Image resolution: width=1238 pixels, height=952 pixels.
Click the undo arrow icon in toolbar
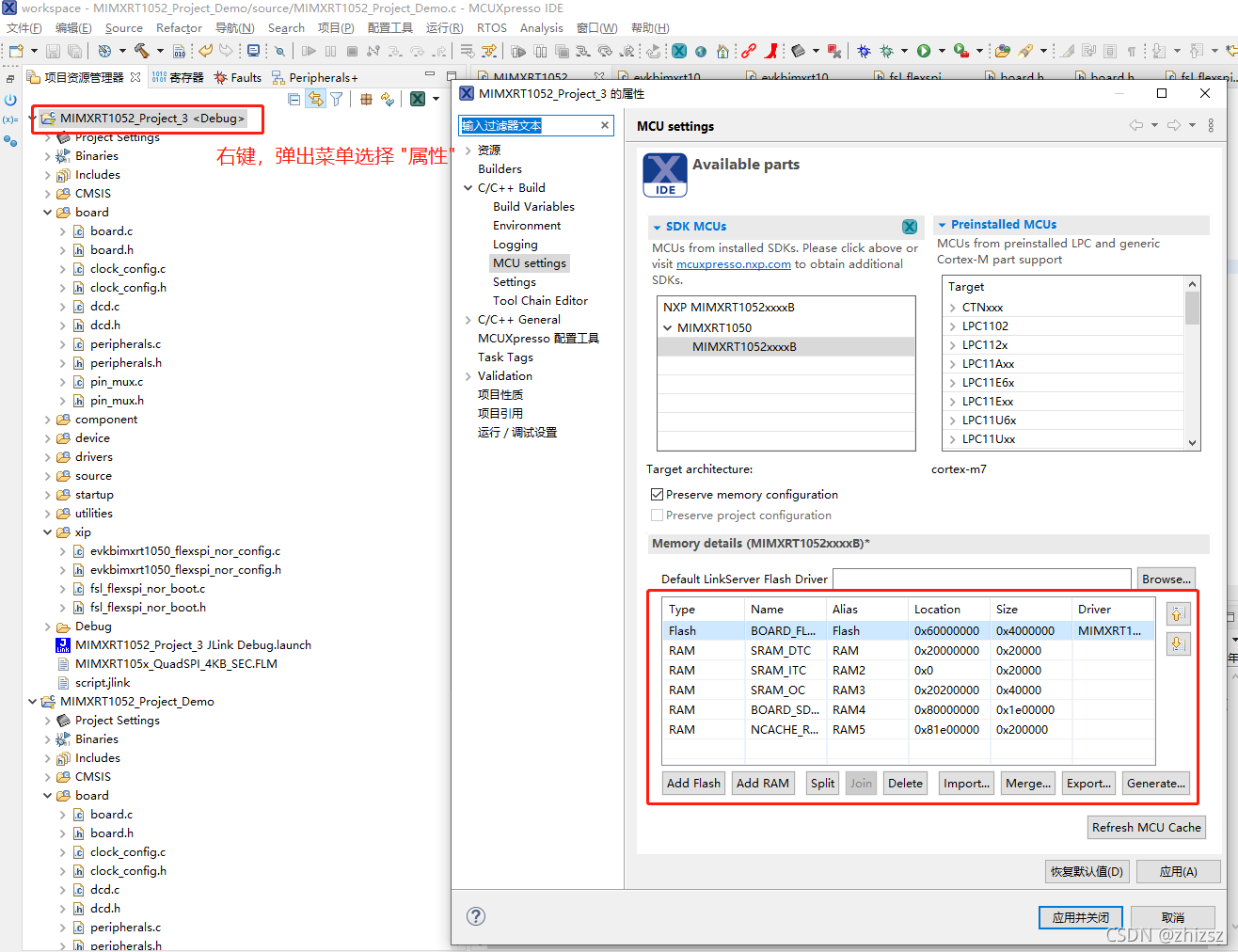tap(205, 51)
